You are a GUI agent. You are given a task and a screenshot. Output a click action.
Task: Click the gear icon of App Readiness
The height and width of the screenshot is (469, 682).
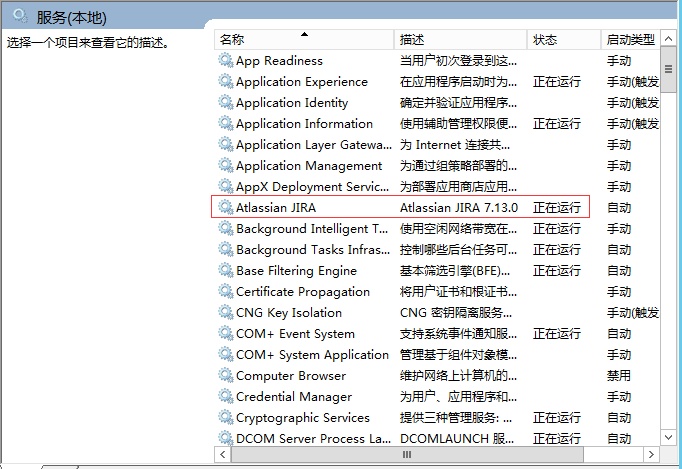click(x=226, y=60)
